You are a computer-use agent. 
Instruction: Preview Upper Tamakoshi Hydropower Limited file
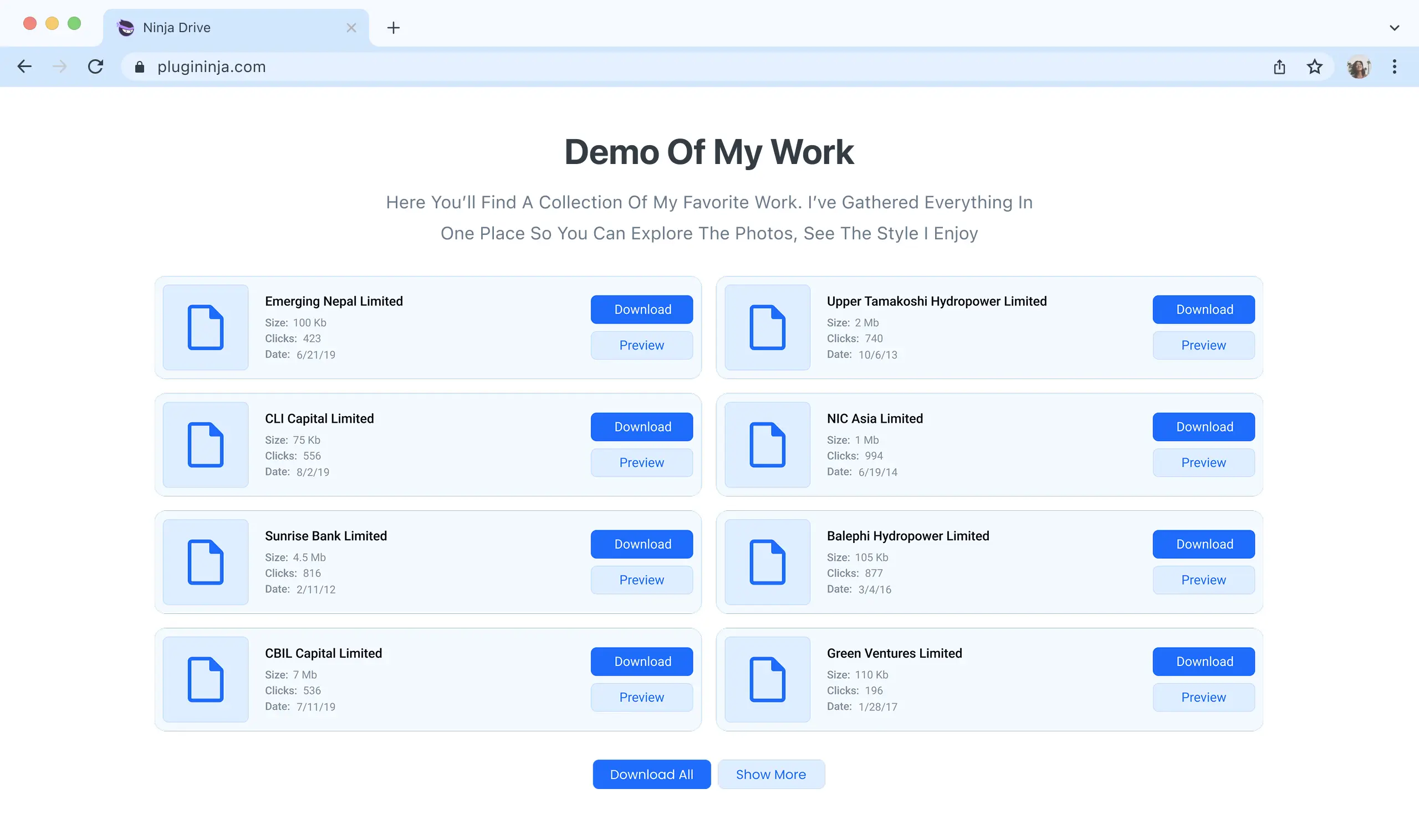[1203, 345]
